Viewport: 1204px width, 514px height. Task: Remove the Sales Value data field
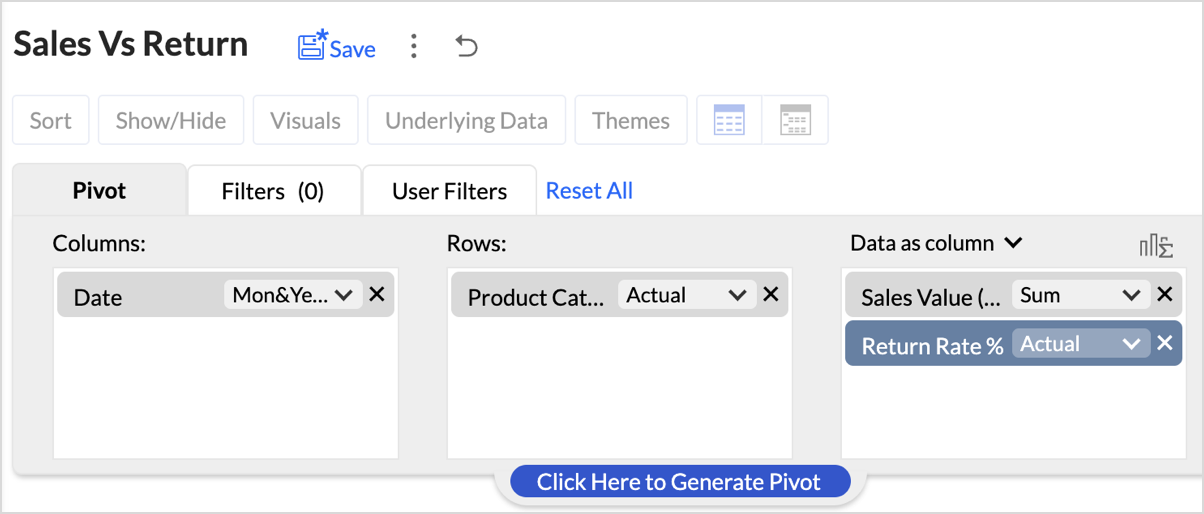[x=1165, y=295]
